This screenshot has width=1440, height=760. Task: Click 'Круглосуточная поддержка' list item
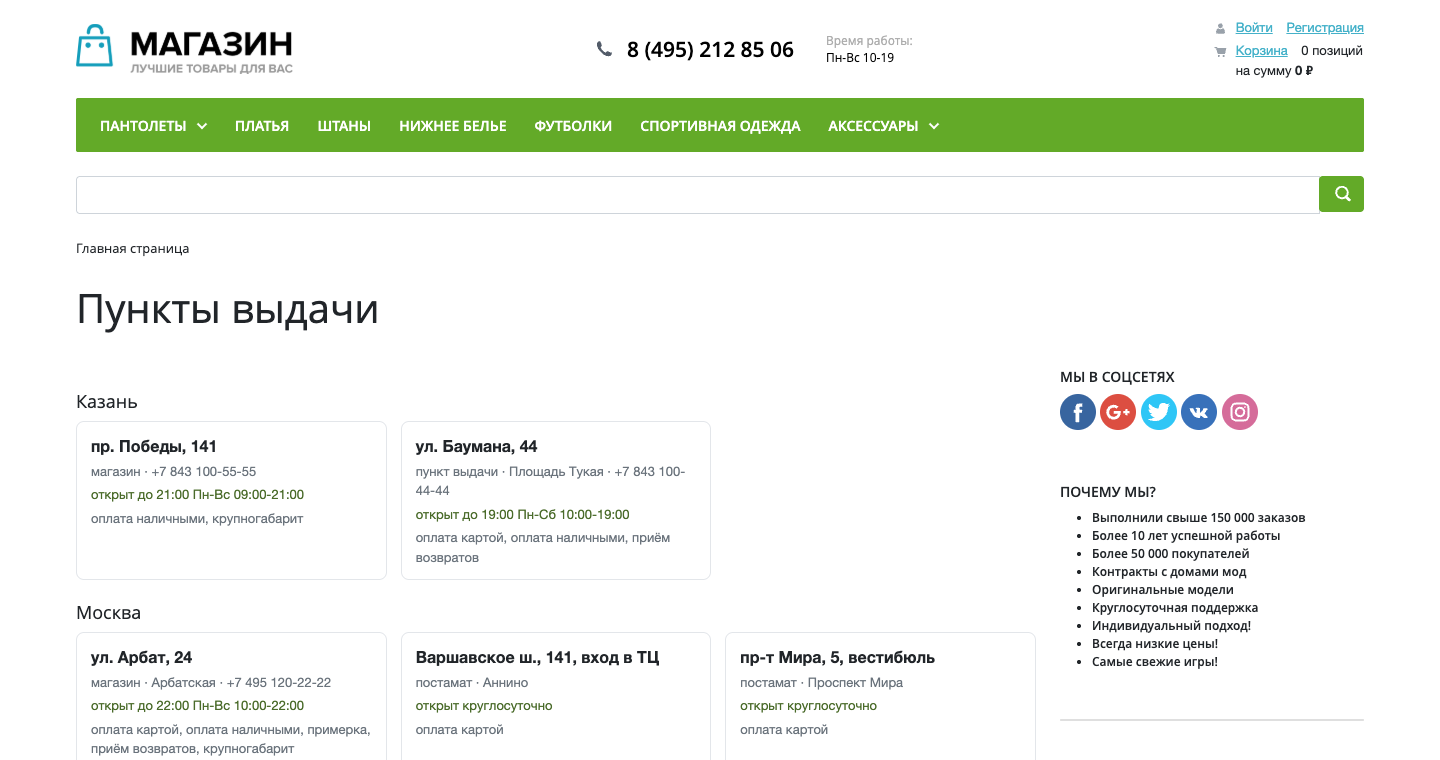pos(1175,608)
